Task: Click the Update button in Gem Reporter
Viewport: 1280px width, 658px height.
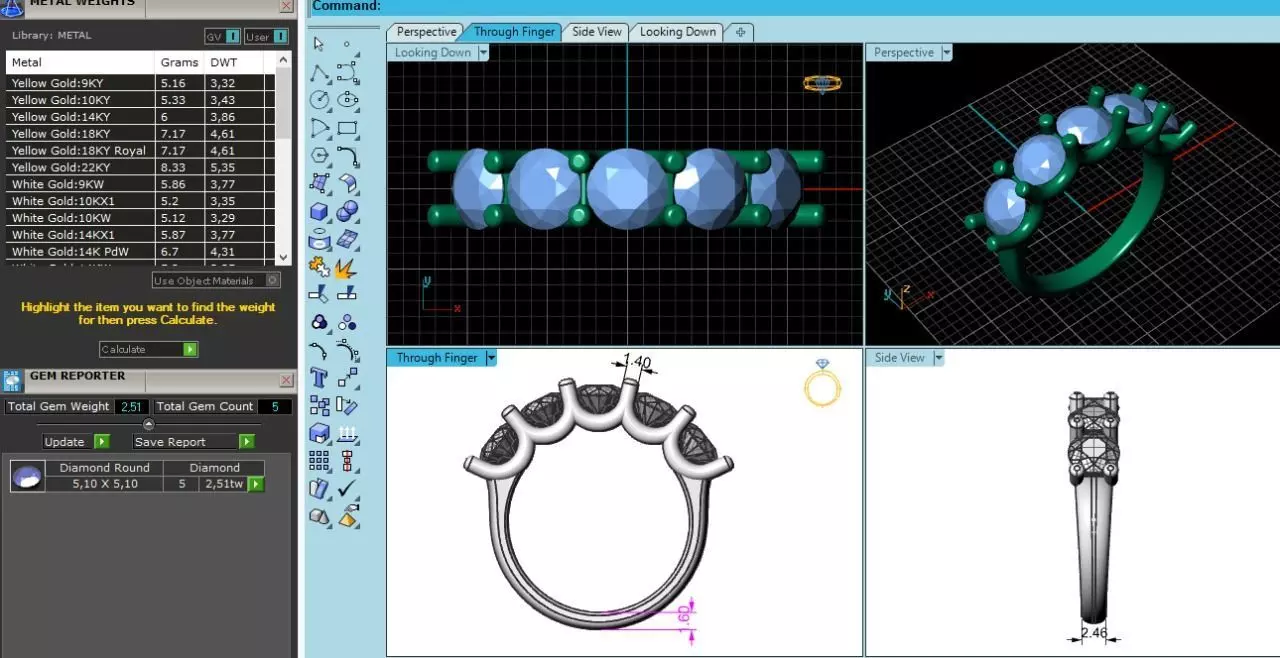Action: [77, 442]
